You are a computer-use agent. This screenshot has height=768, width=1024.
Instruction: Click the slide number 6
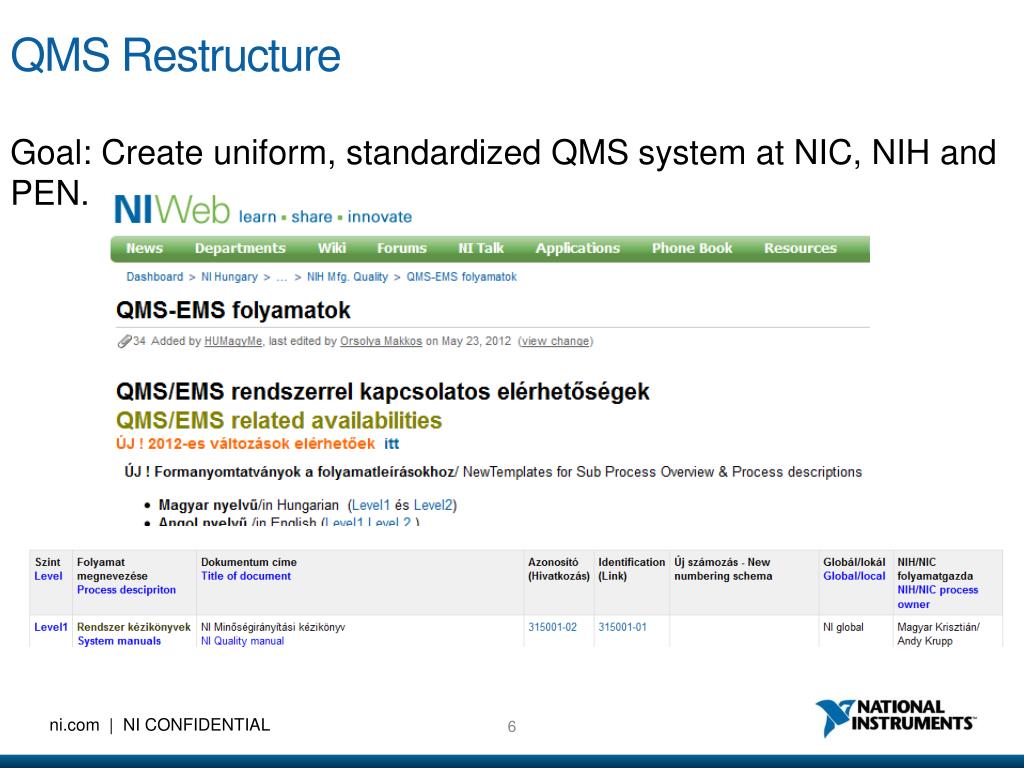tap(512, 726)
